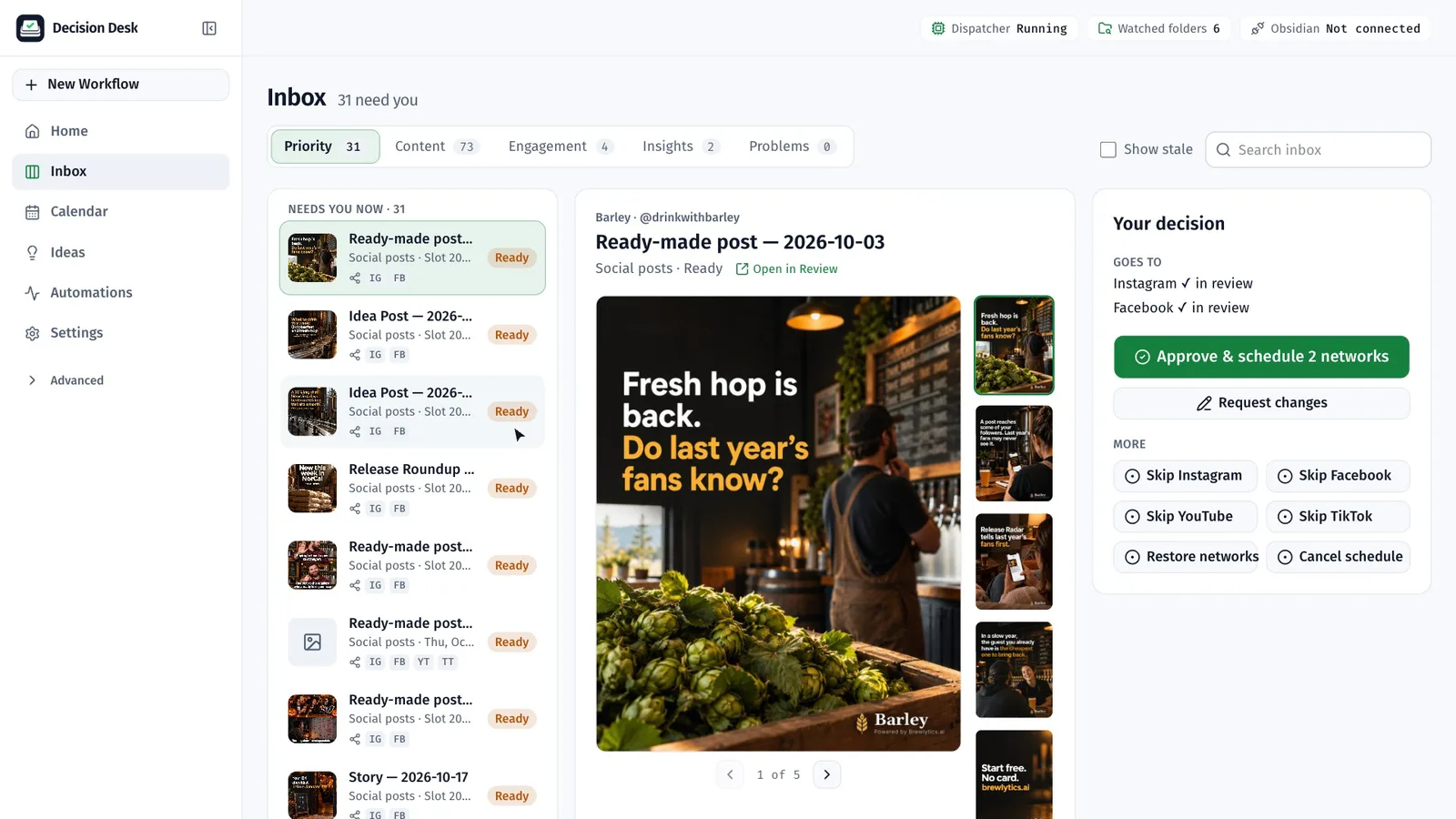Open the Story — 2026-10-17 list item

pyautogui.click(x=412, y=790)
